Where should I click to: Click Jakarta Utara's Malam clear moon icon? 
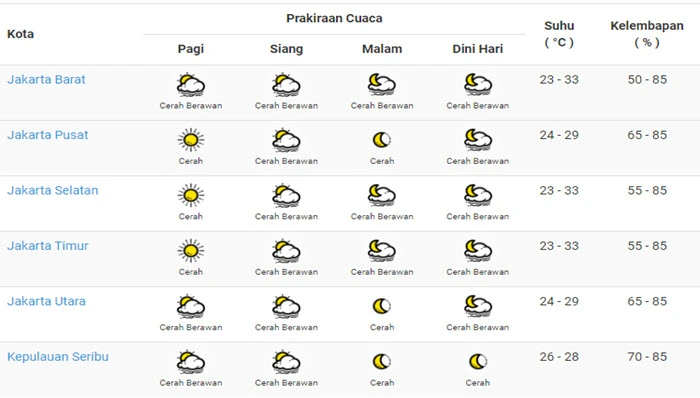pyautogui.click(x=382, y=306)
